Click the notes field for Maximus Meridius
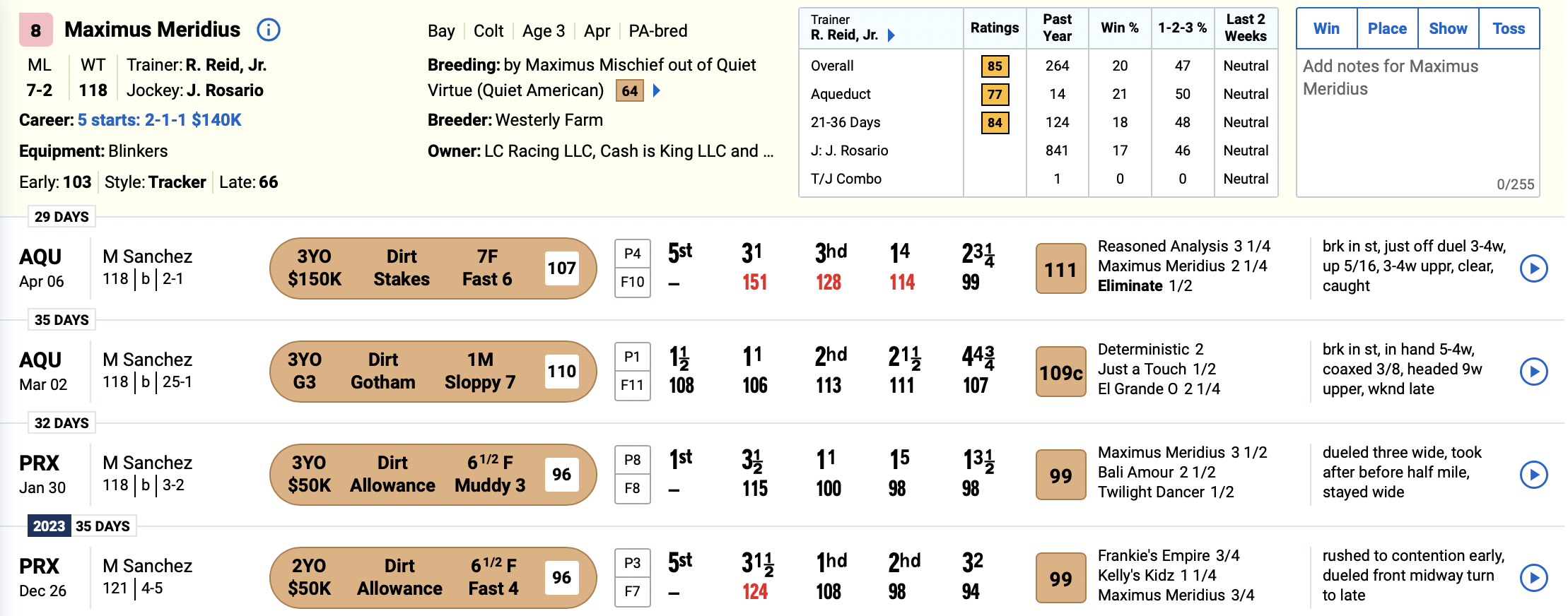1568x616 pixels. [x=1417, y=123]
